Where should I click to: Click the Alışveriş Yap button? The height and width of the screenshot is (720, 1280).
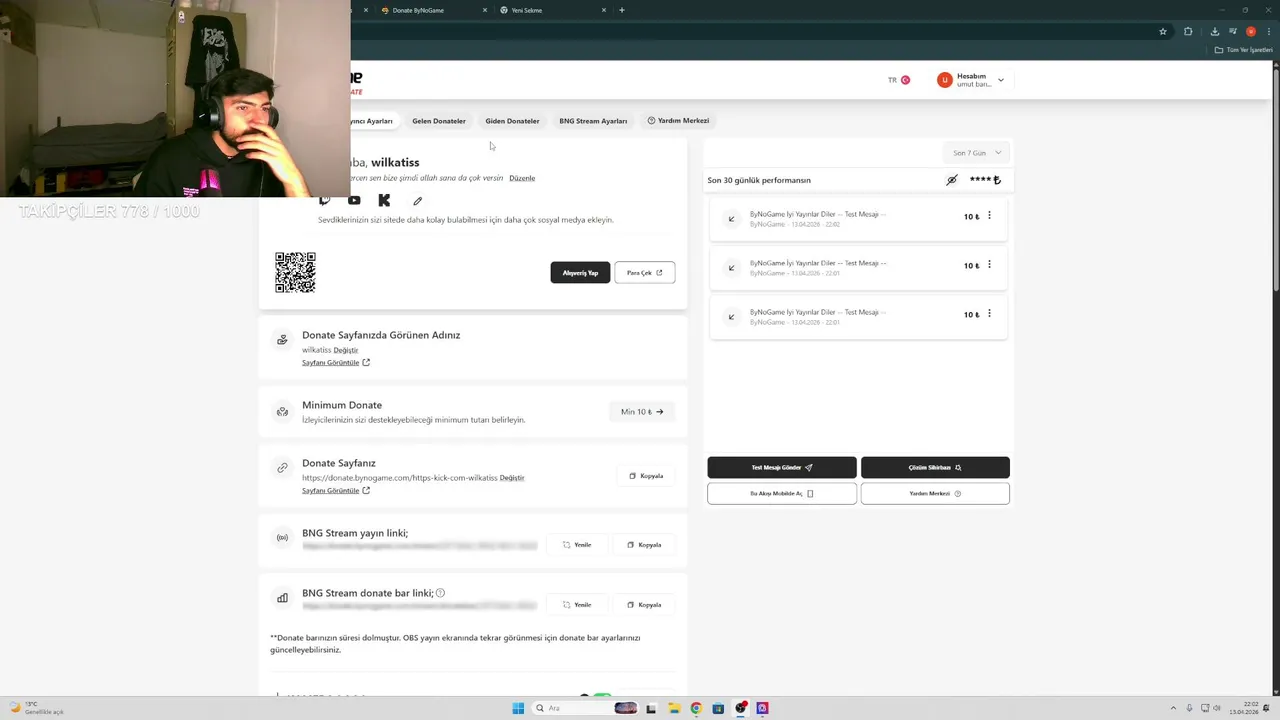(580, 273)
